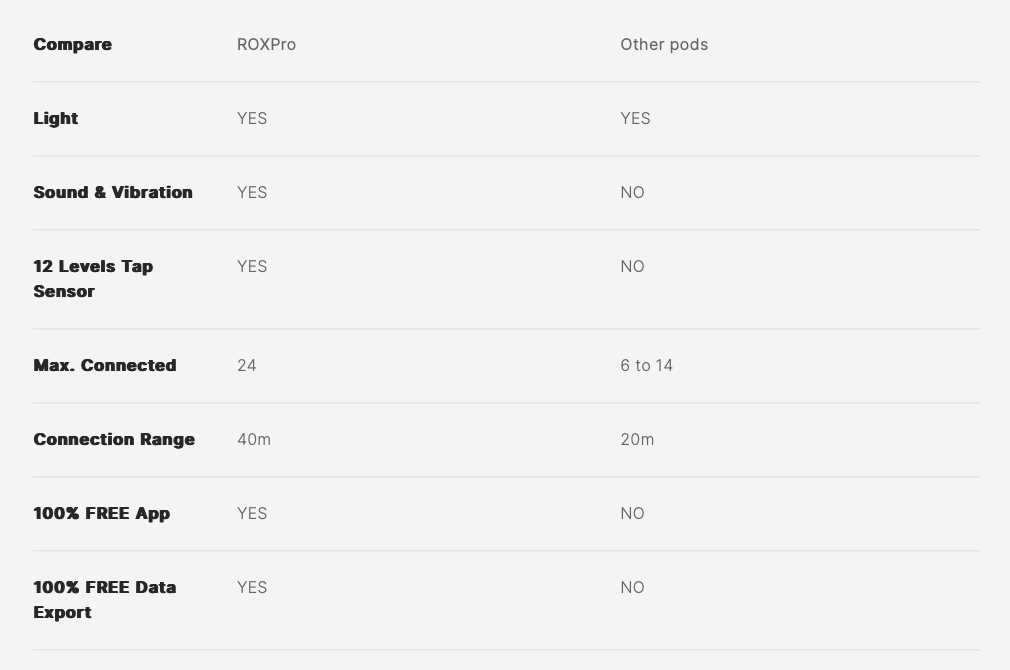
Task: Click the 20m range value
Action: pos(637,439)
